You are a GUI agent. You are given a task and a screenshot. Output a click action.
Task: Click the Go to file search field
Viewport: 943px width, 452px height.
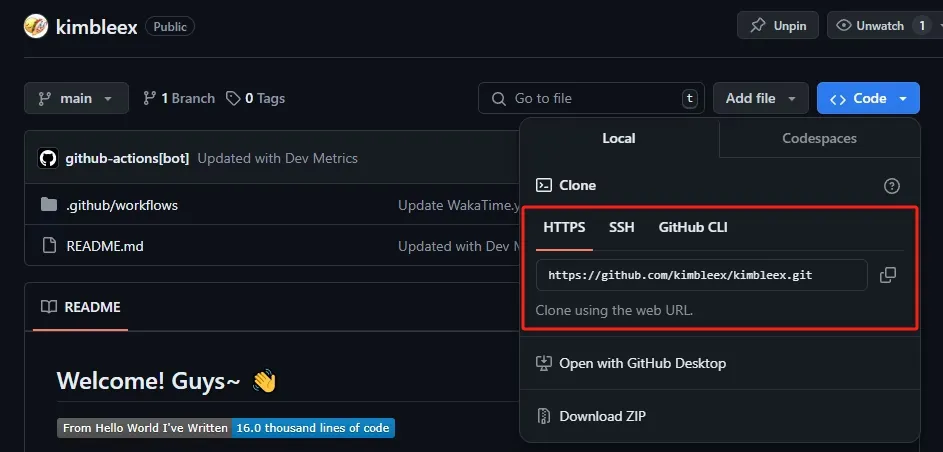(590, 98)
